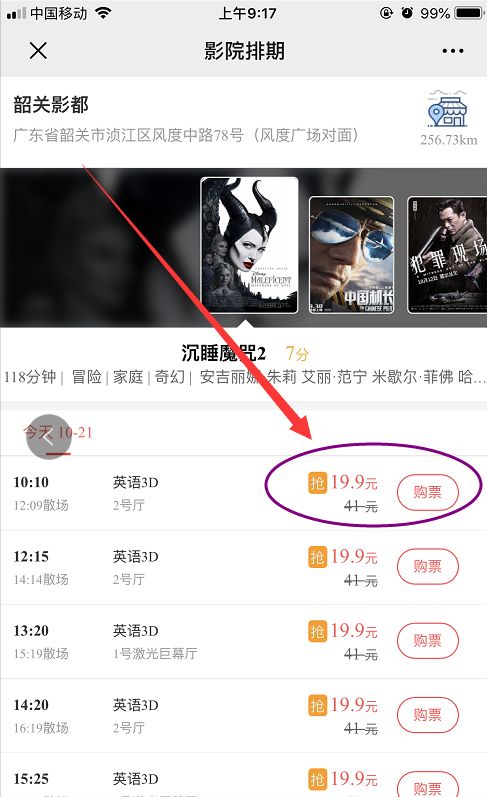The image size is (487, 797).
Task: Open the 沉睡魔咒2 movie title details
Action: [224, 353]
